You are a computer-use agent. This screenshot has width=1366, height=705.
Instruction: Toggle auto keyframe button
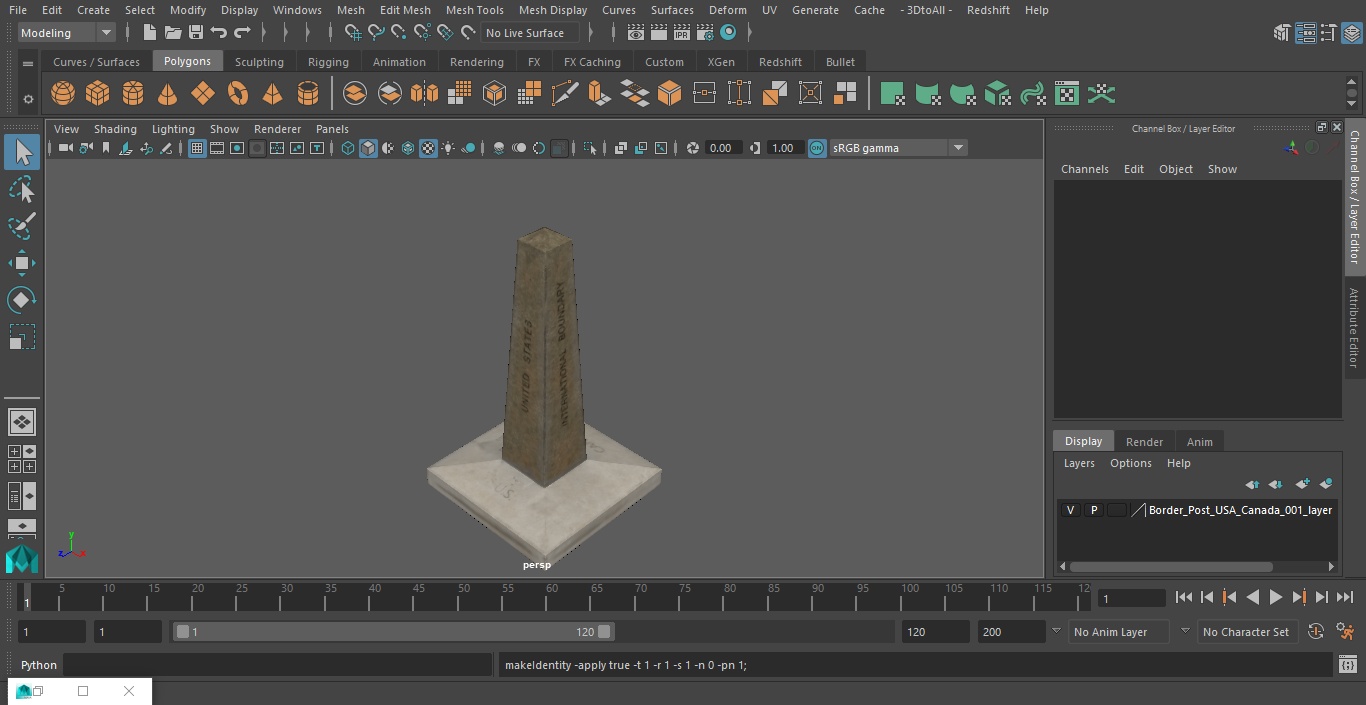[1316, 632]
